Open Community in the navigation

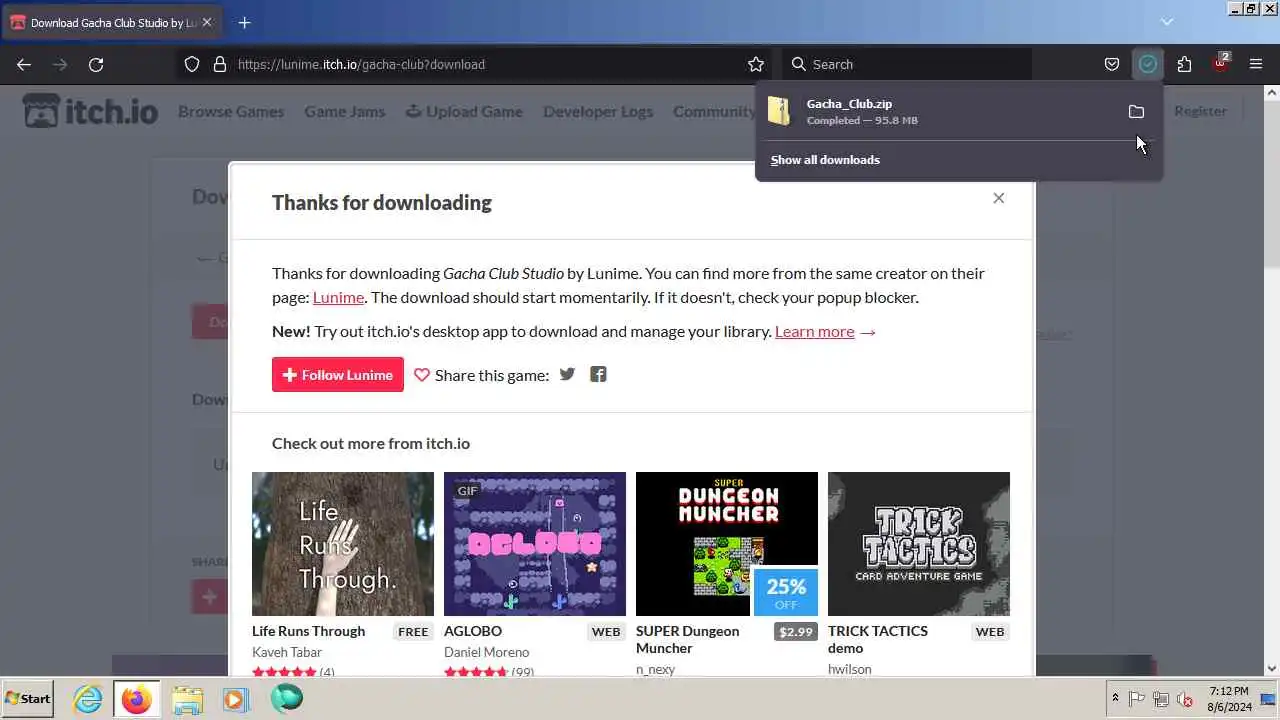click(714, 111)
